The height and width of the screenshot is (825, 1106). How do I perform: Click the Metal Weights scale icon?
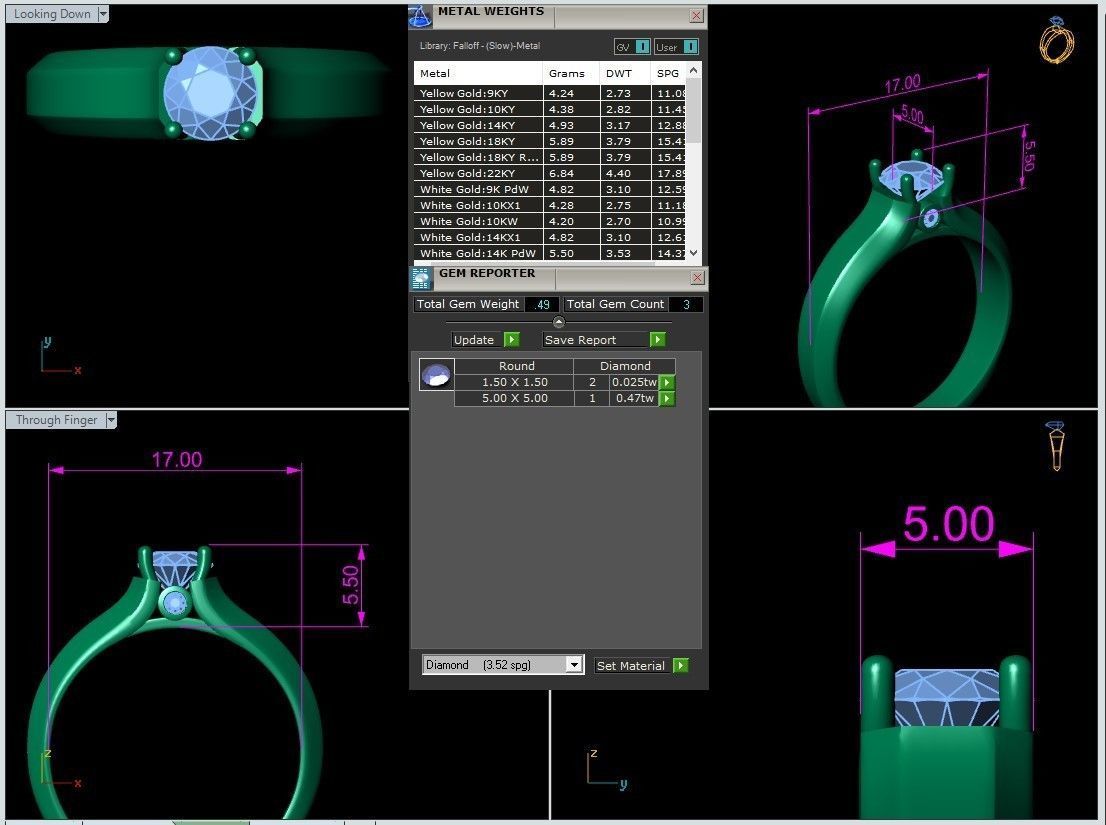pyautogui.click(x=420, y=16)
